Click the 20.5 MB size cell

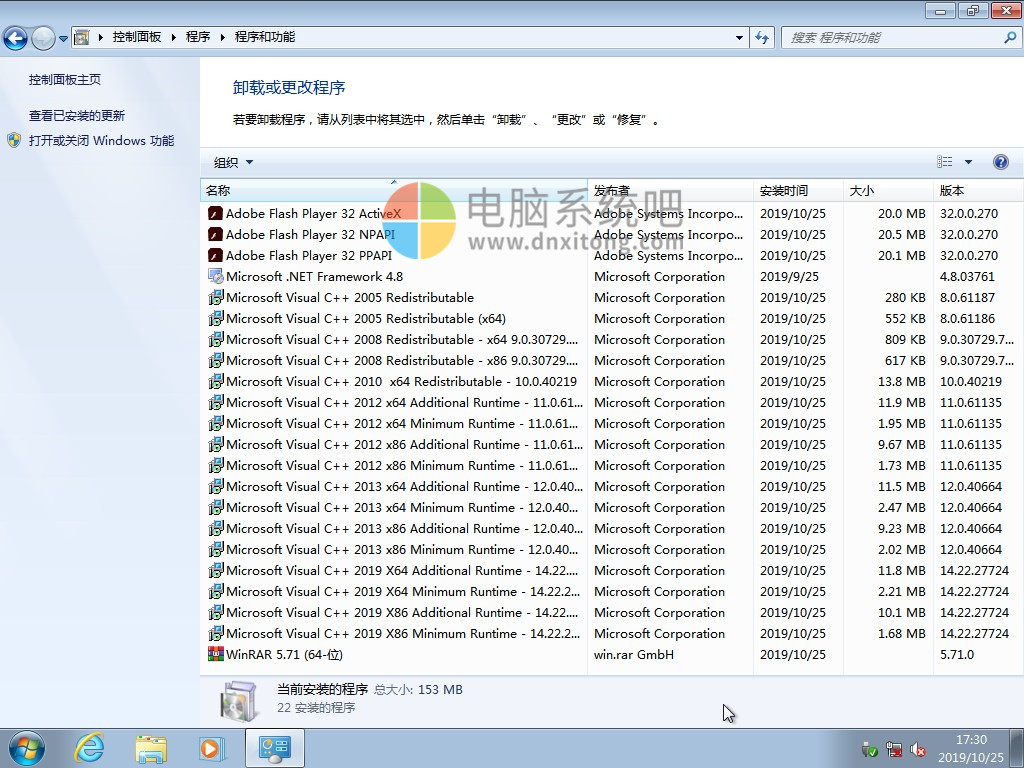click(x=901, y=234)
